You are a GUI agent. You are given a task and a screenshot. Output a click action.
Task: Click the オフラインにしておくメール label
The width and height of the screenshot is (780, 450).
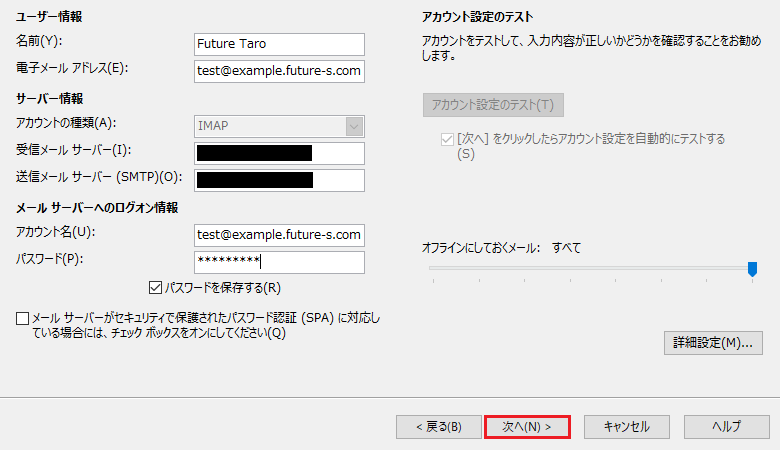coord(481,248)
